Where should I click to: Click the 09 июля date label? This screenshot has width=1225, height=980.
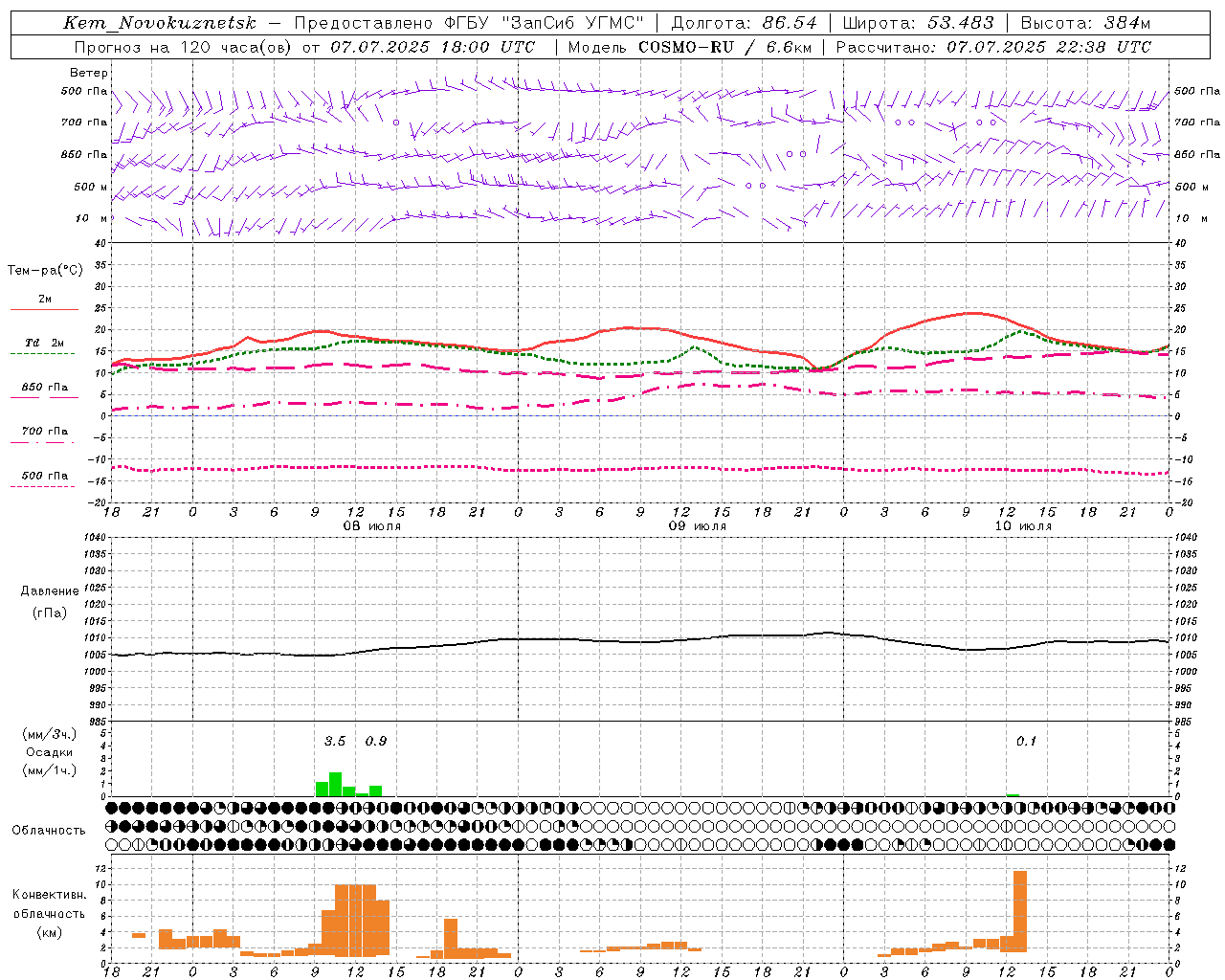point(697,526)
